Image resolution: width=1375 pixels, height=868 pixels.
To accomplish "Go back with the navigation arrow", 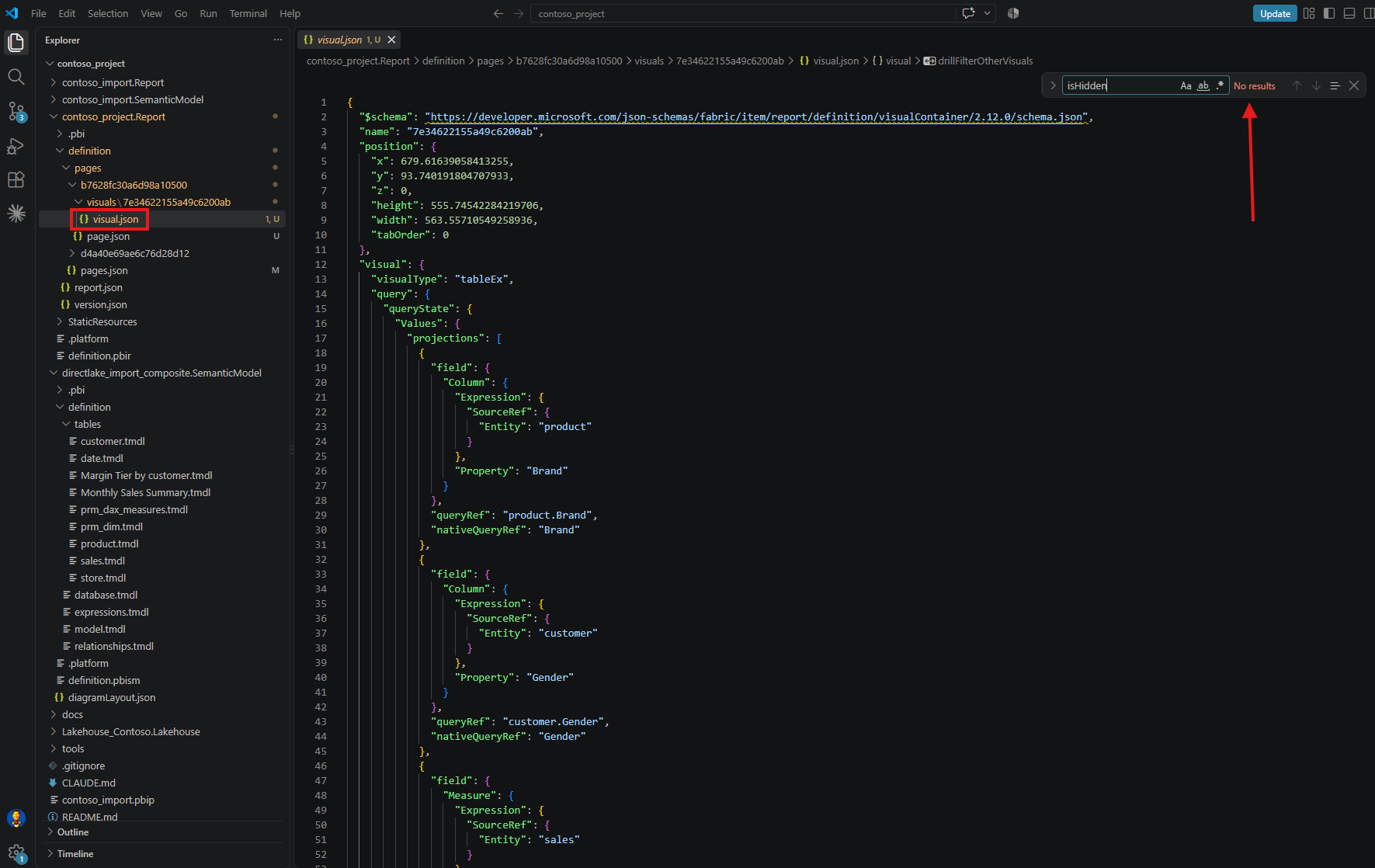I will pos(498,13).
